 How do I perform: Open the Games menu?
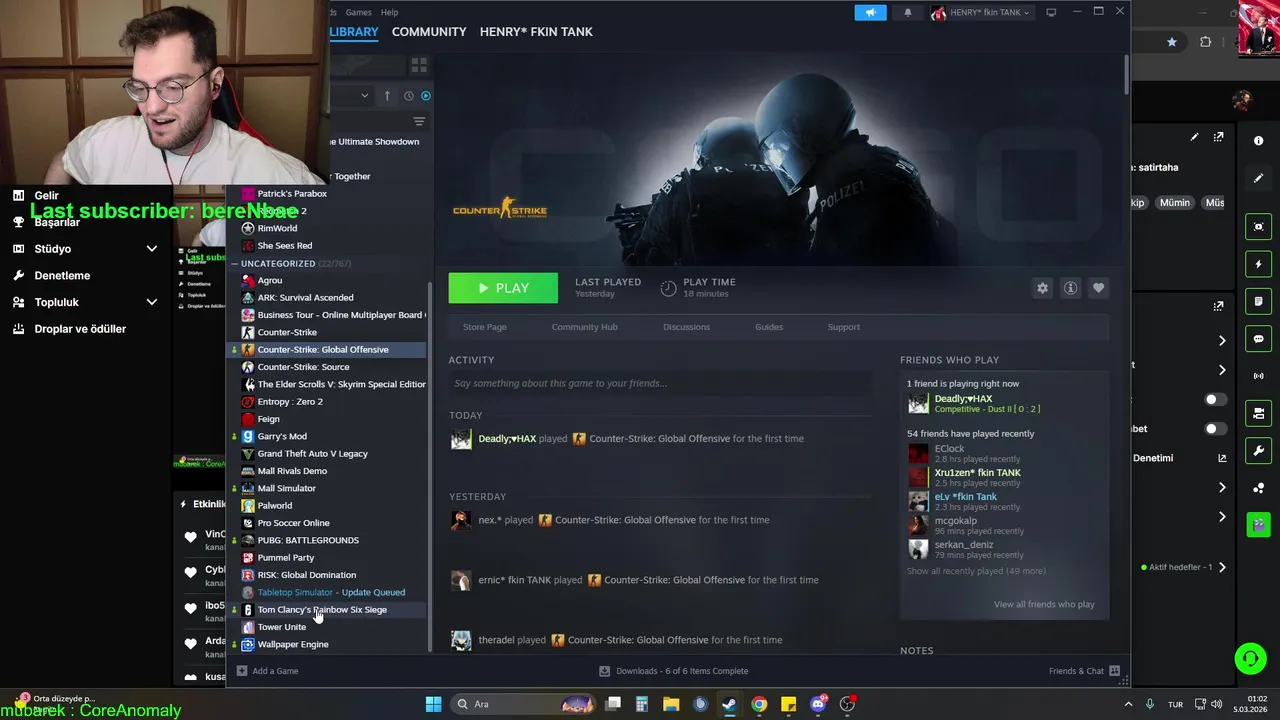pos(358,12)
